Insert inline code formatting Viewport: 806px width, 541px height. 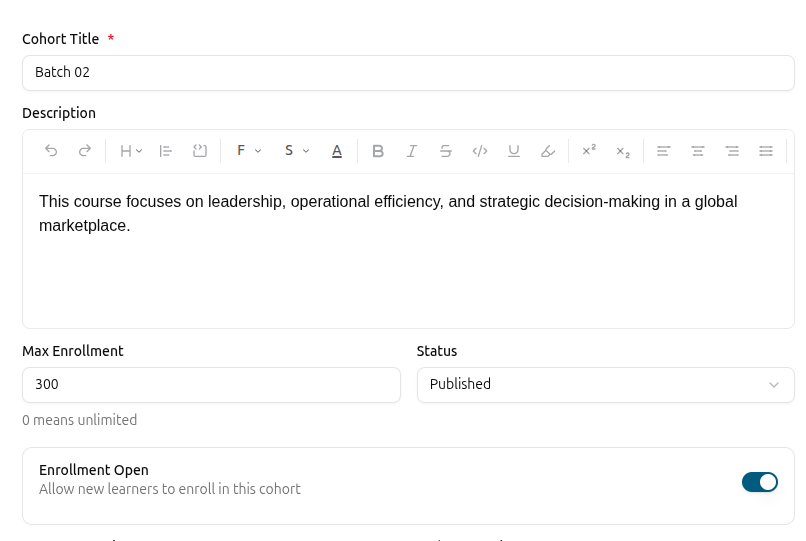pyautogui.click(x=480, y=151)
